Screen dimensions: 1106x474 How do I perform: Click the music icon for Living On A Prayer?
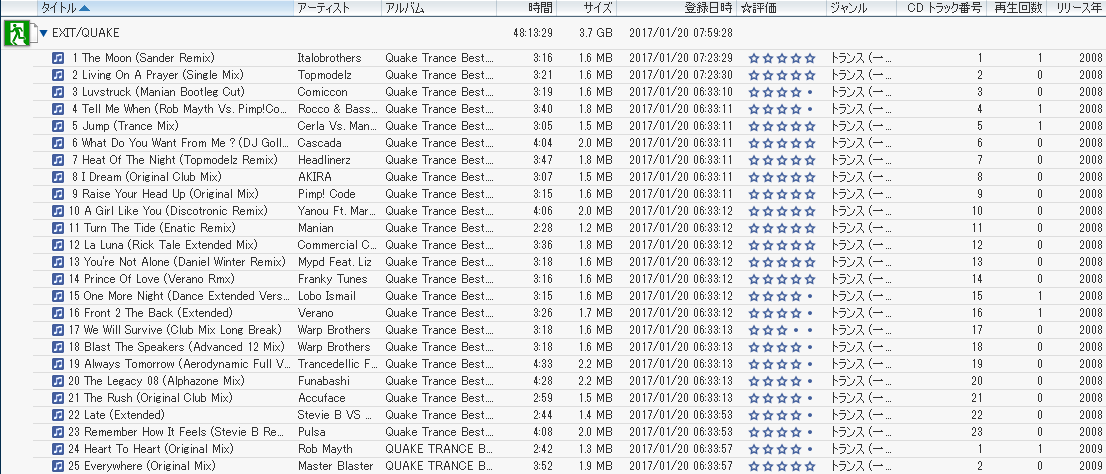pos(59,75)
